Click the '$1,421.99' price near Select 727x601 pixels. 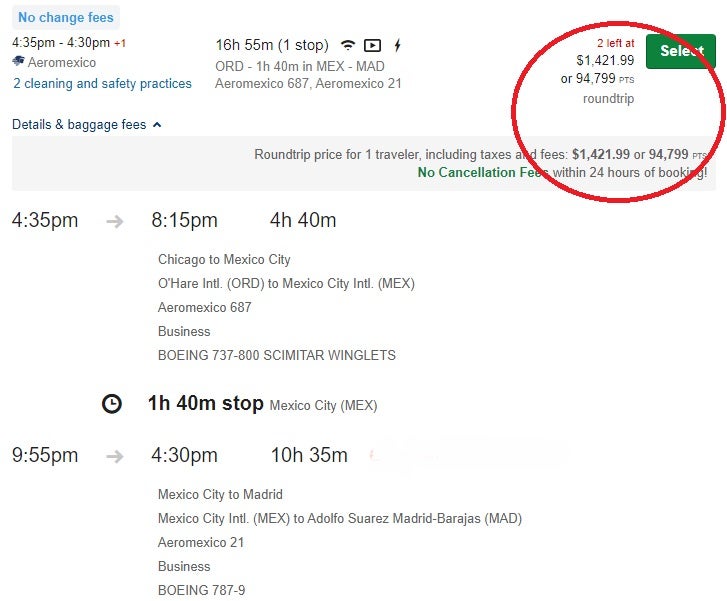605,60
